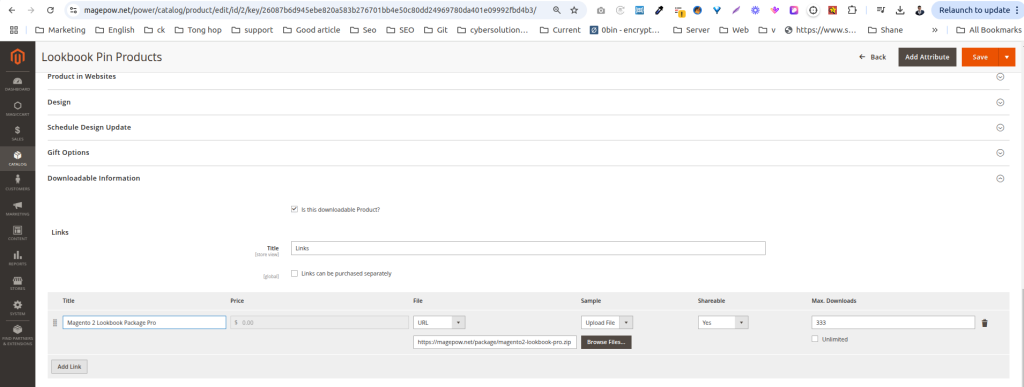Open the Save button dropdown arrow
Viewport: 1024px width, 387px height.
tap(1007, 57)
